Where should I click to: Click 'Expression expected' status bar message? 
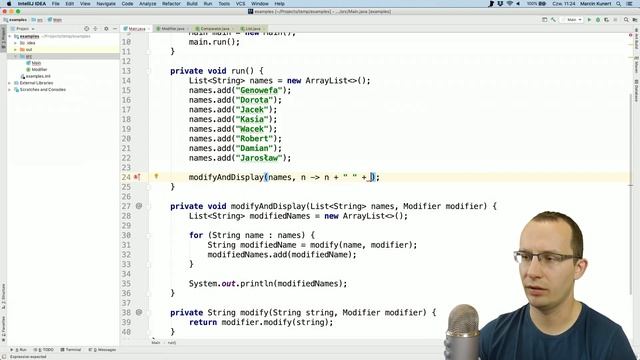28,357
